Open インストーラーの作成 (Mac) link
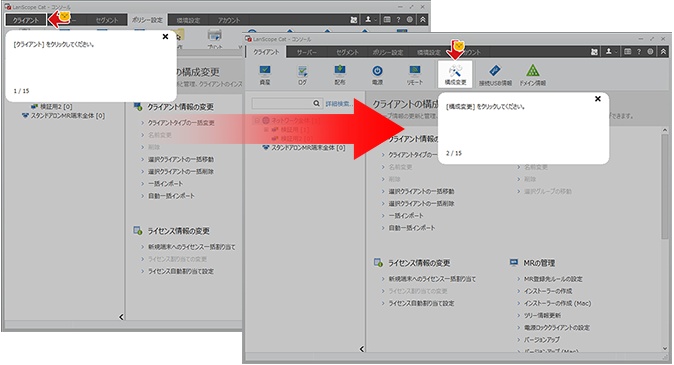 (557, 303)
